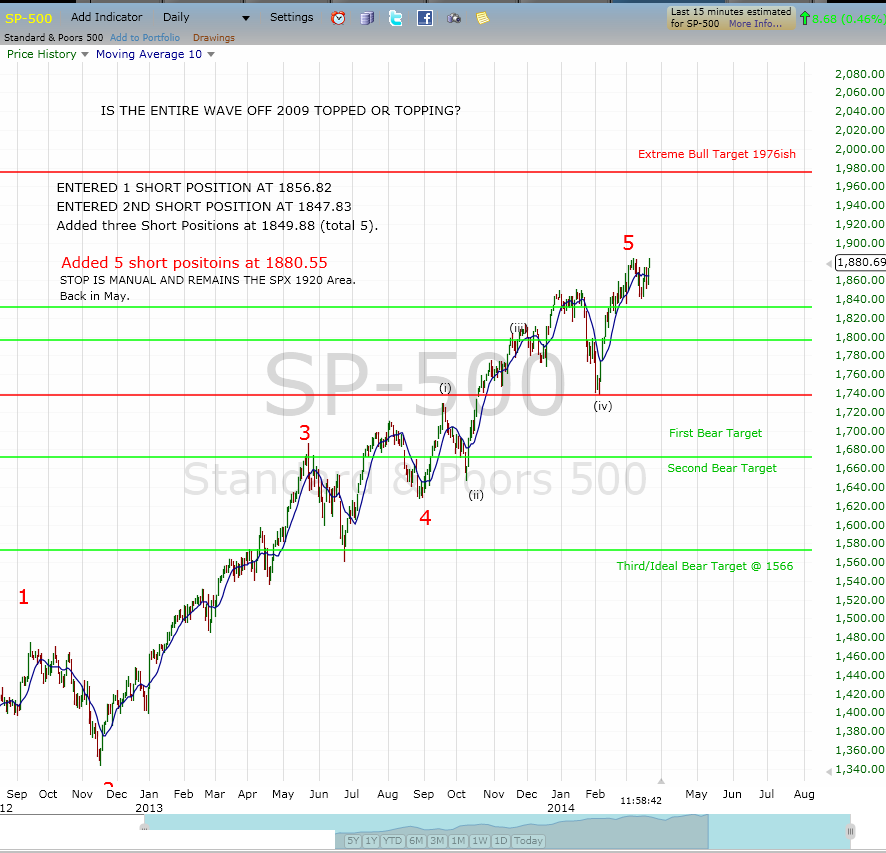The height and width of the screenshot is (853, 886).
Task: Click 'STOP IS MANUAL AND REMAINS' note
Action: click(208, 280)
